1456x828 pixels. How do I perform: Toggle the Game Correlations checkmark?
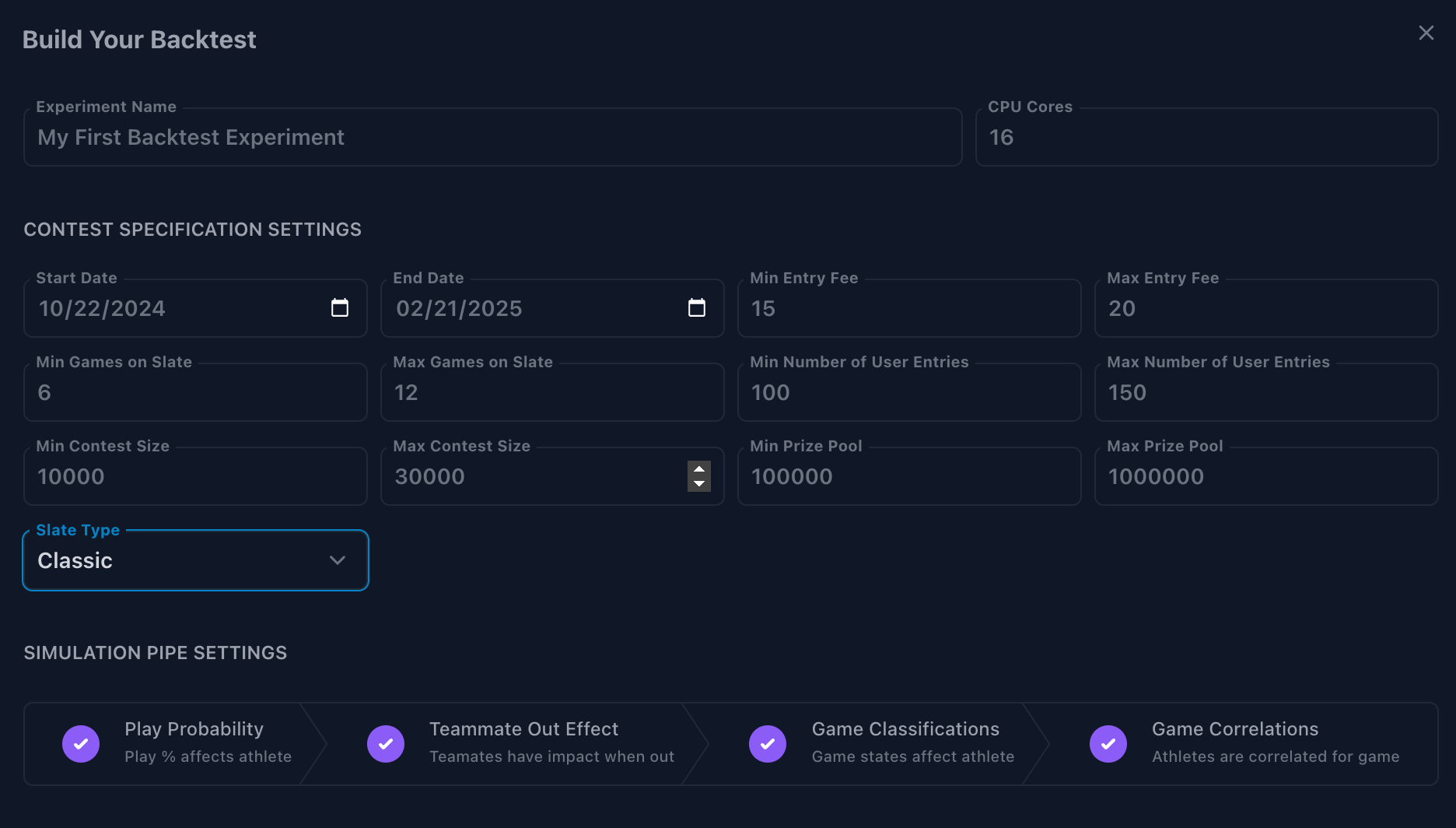(x=1108, y=744)
